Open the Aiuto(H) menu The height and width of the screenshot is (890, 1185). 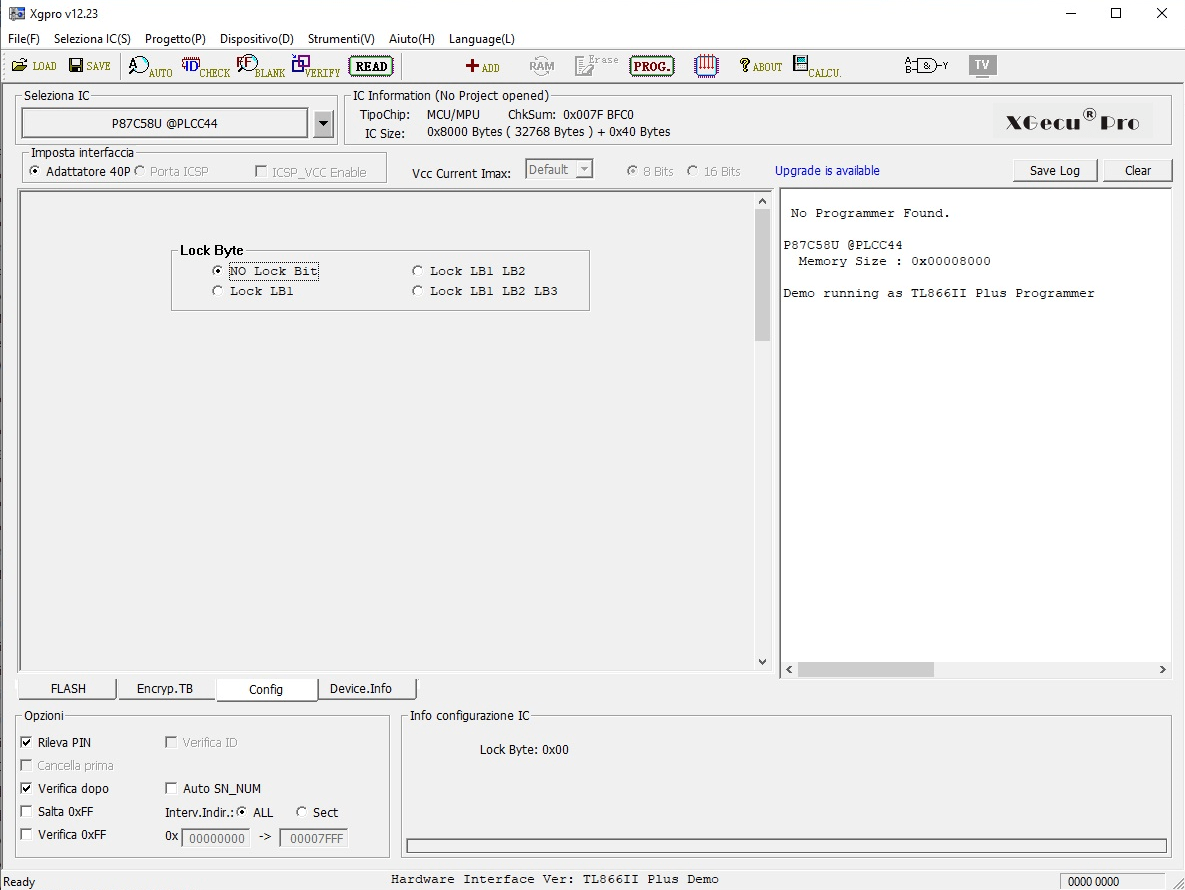click(412, 39)
